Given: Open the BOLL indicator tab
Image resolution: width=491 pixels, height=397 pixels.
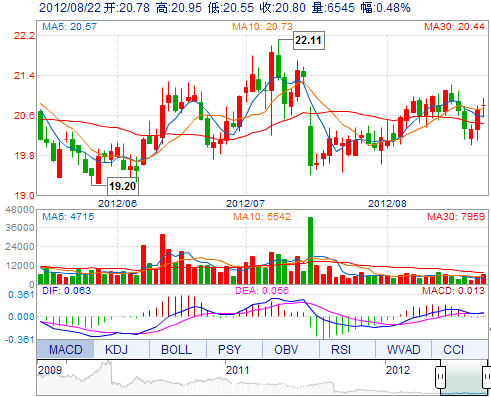Looking at the screenshot, I should 176,349.
